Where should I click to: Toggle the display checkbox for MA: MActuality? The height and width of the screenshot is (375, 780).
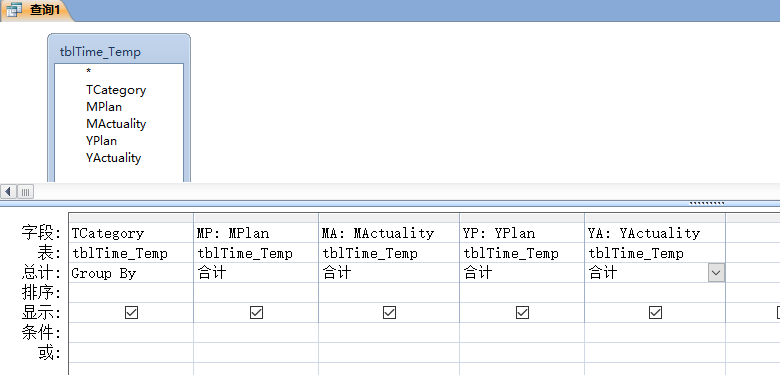[x=390, y=312]
